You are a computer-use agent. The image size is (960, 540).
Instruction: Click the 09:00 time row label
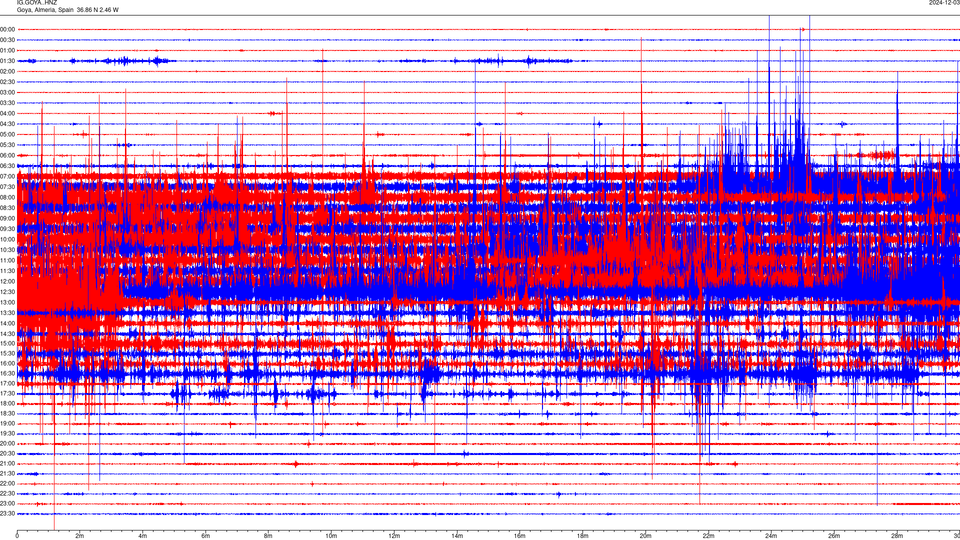(8, 218)
